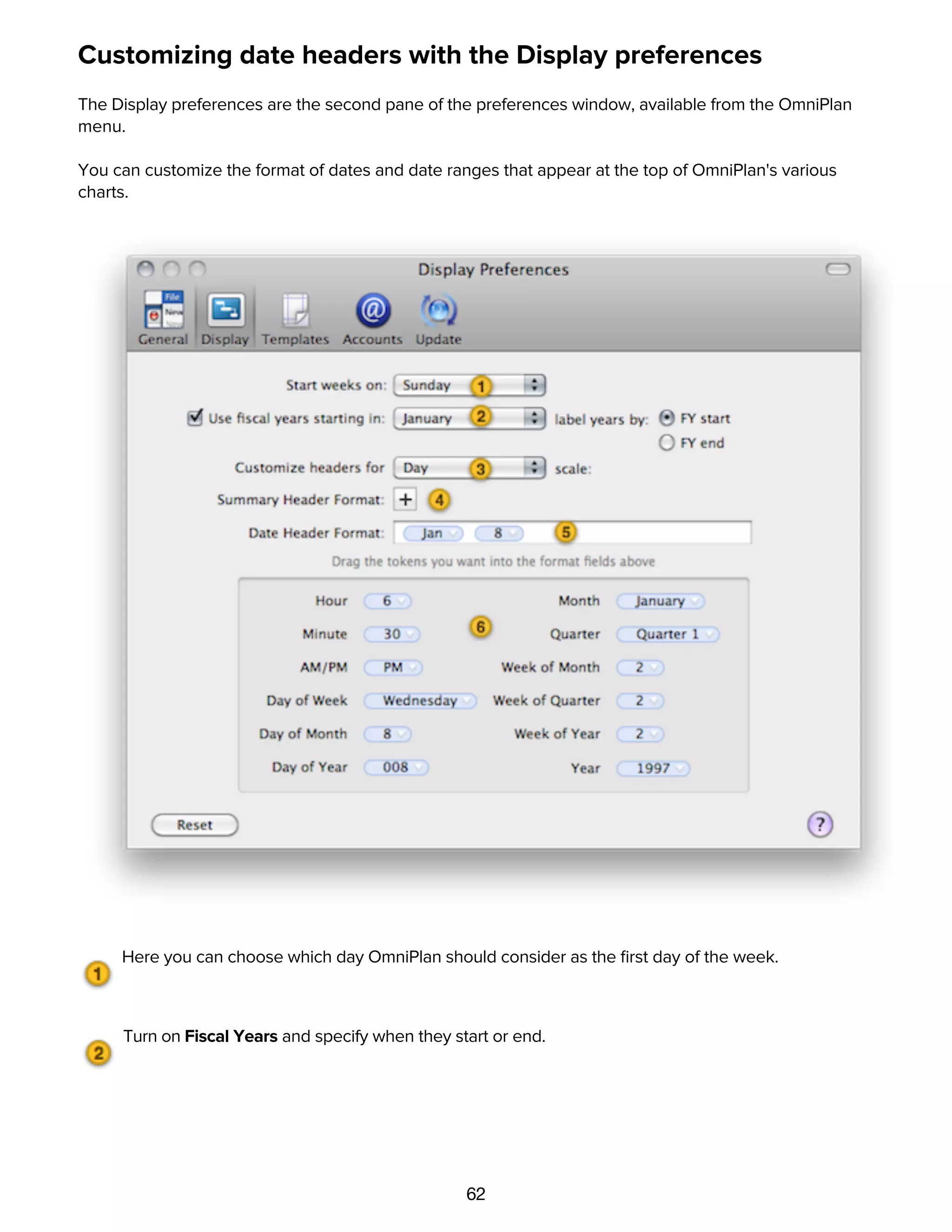Open the Start weeks on Sunday dropdown
The height and width of the screenshot is (1232, 952).
469,385
